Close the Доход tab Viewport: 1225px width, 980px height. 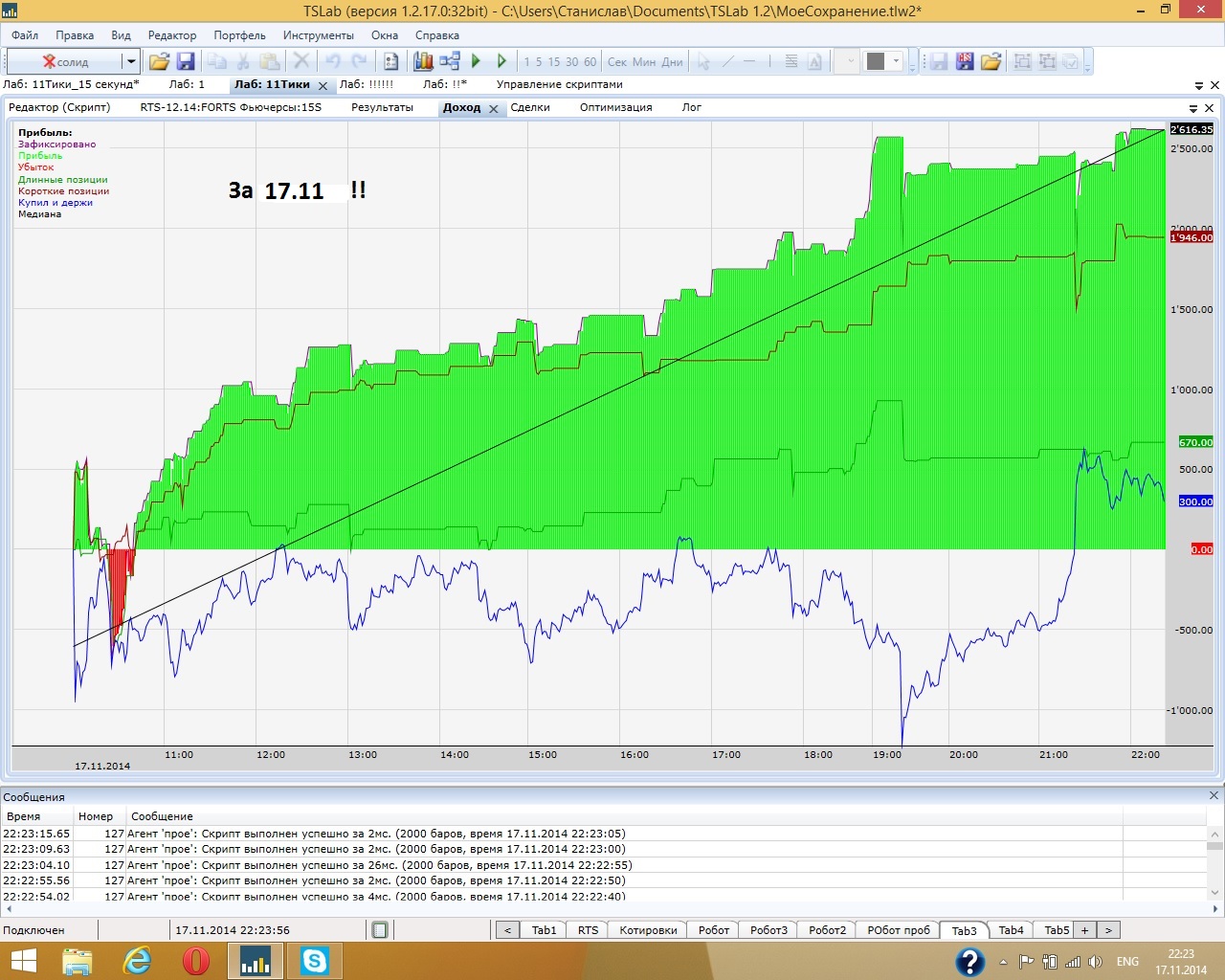point(494,109)
